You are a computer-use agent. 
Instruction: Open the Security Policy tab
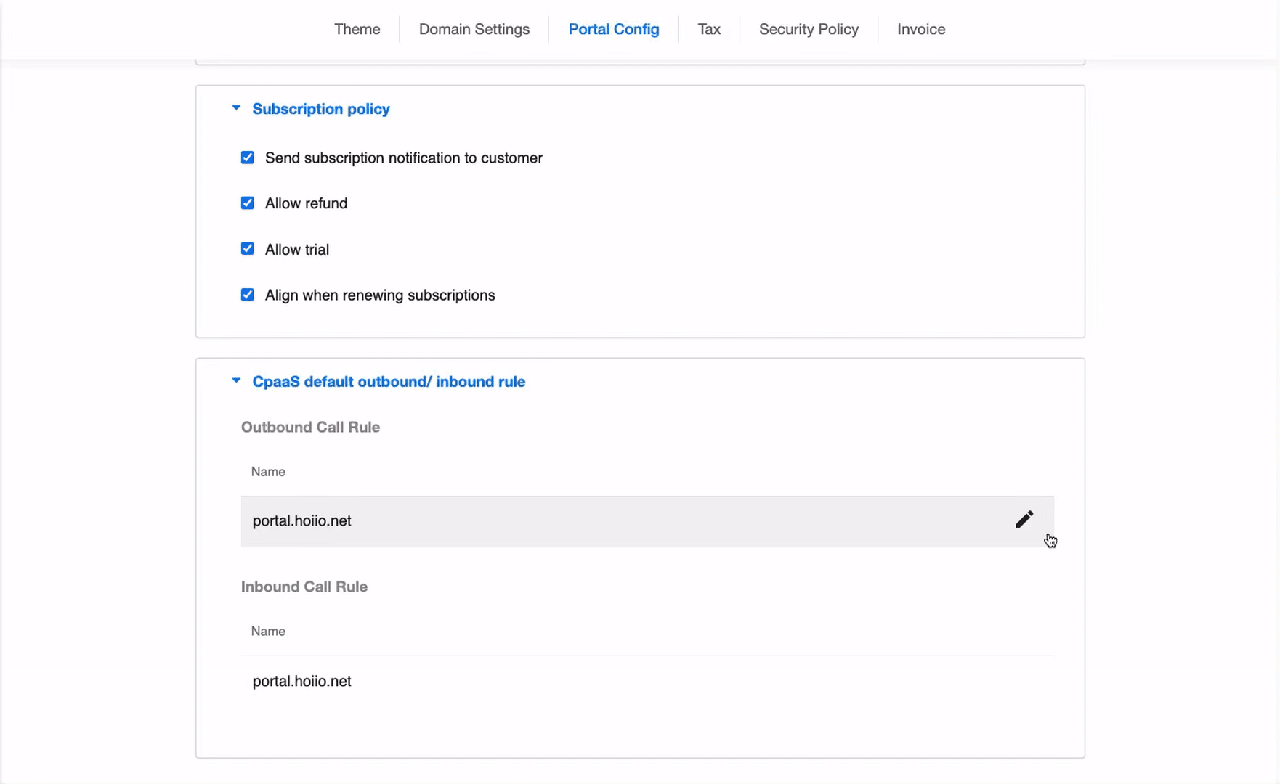tap(809, 29)
